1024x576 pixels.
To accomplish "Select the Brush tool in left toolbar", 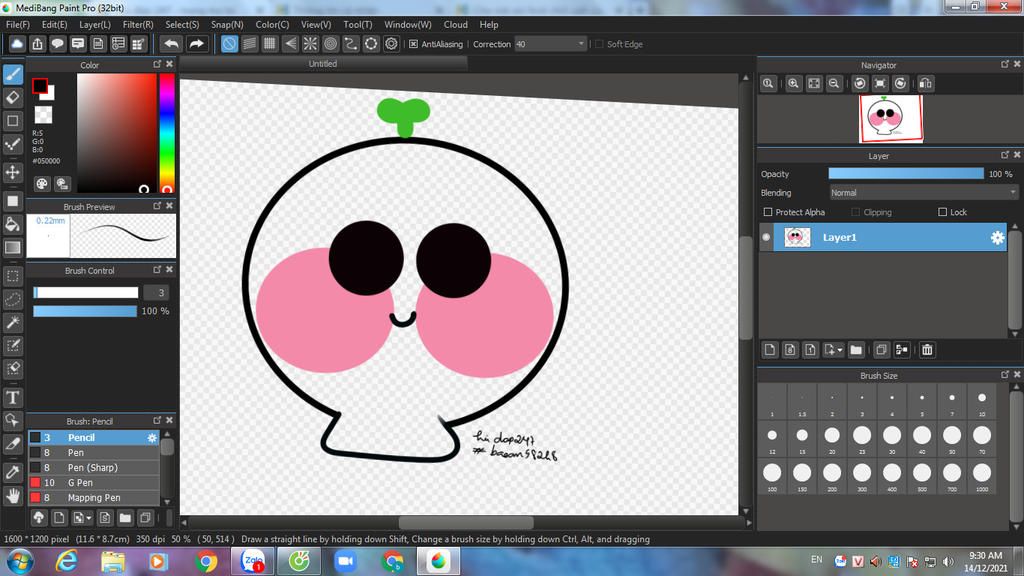I will pos(13,74).
